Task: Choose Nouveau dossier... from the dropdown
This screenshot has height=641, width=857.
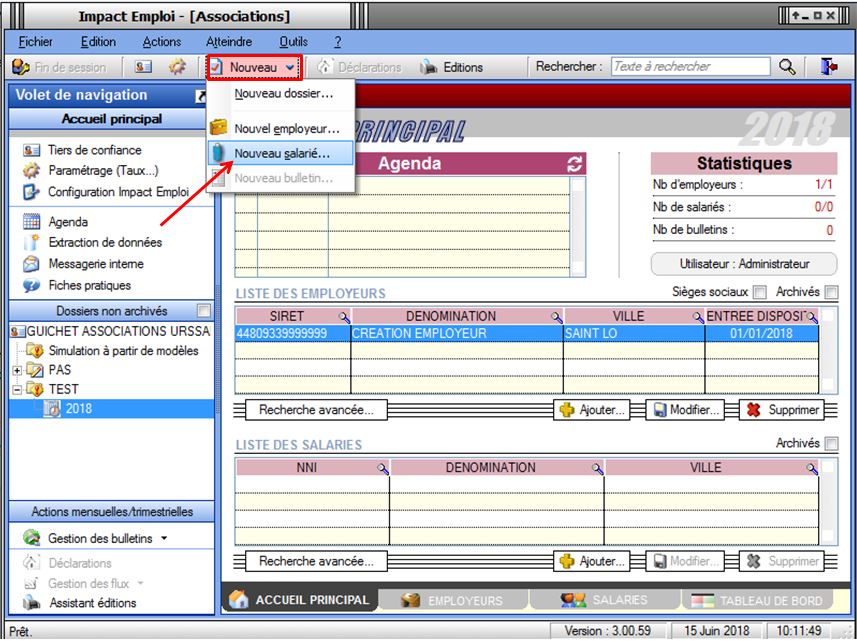Action: (x=282, y=94)
